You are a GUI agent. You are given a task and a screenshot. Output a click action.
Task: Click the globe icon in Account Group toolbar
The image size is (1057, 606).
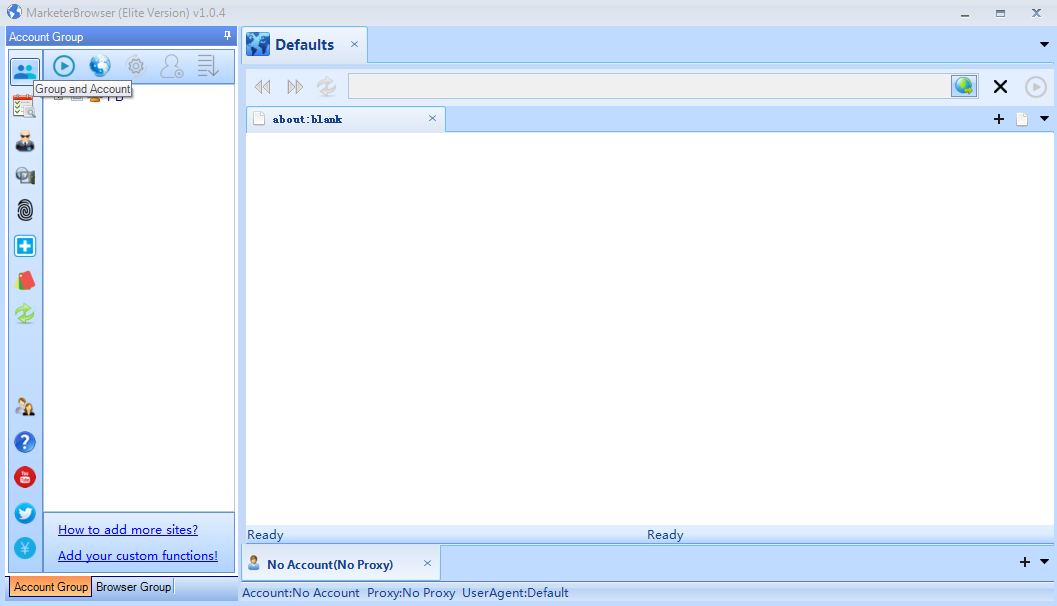pos(100,66)
